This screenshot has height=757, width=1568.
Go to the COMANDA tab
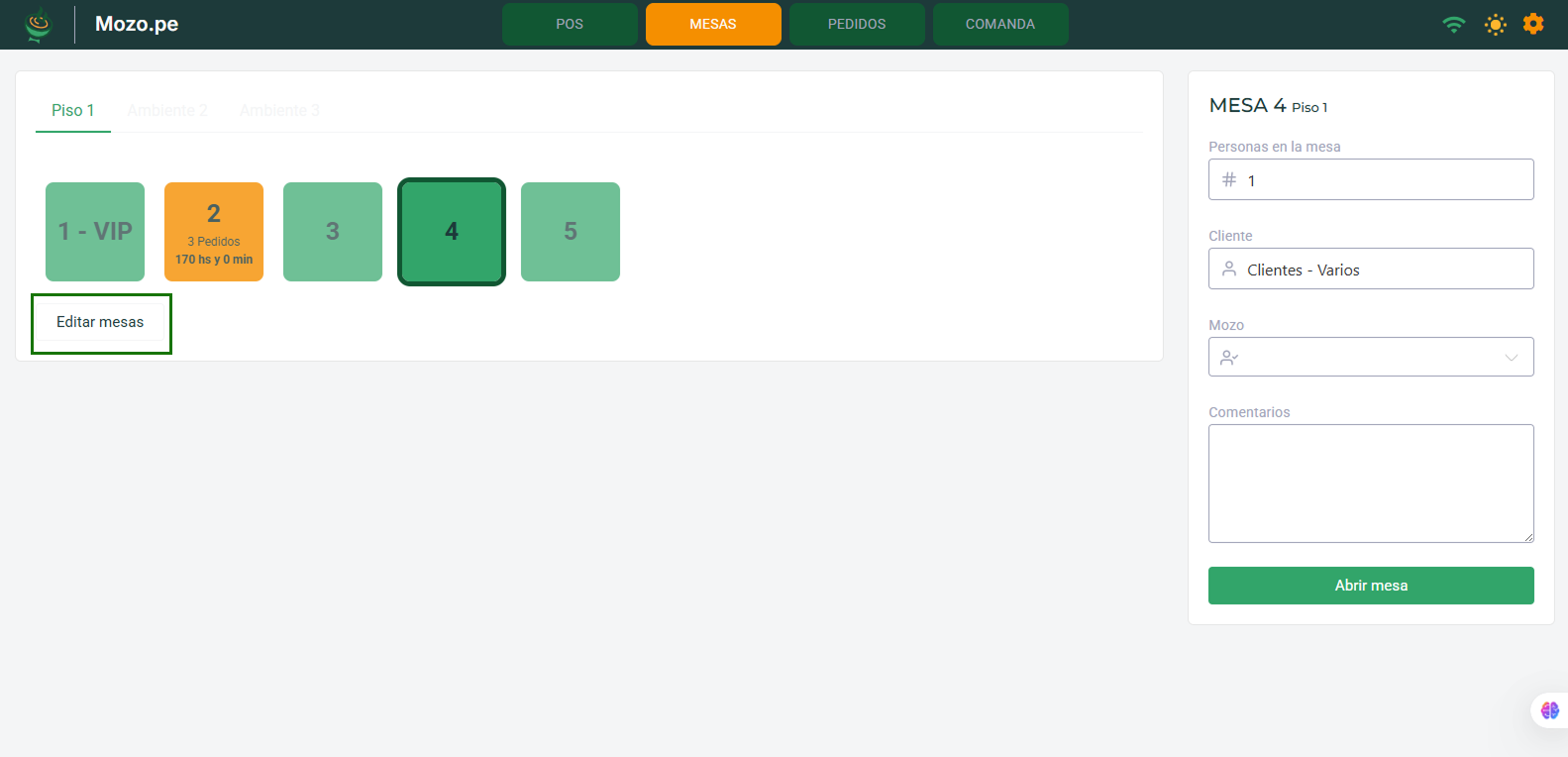coord(999,24)
